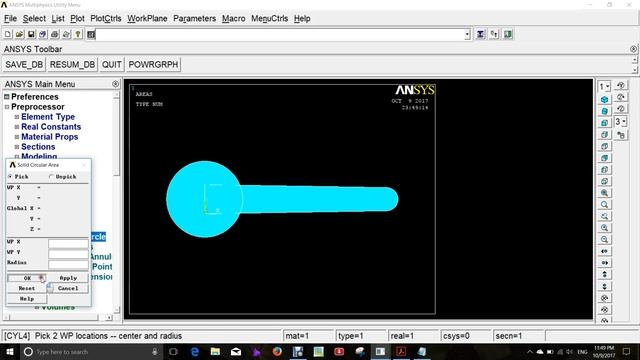Open the PlotCtrls menu
The image size is (640, 360).
point(106,19)
